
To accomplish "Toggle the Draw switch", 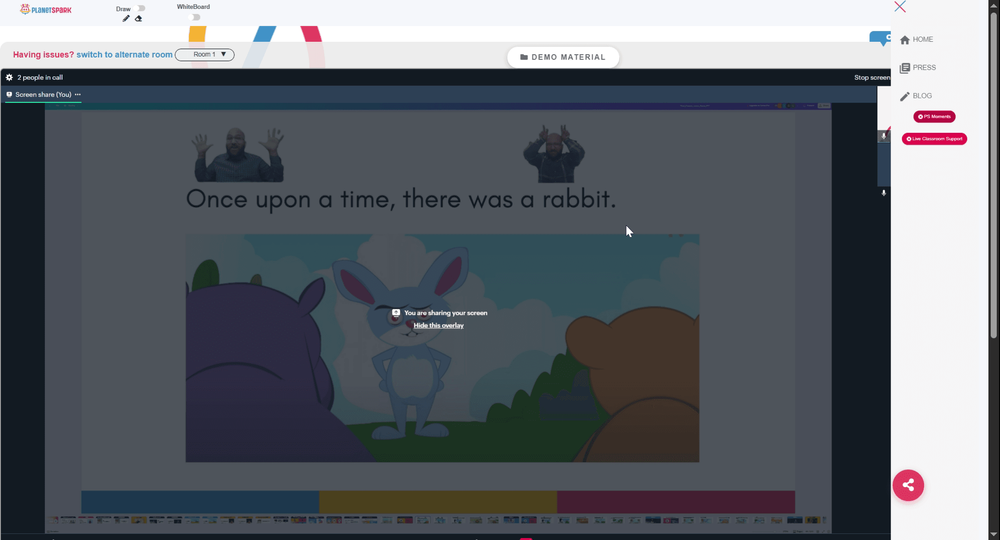I will click(141, 8).
